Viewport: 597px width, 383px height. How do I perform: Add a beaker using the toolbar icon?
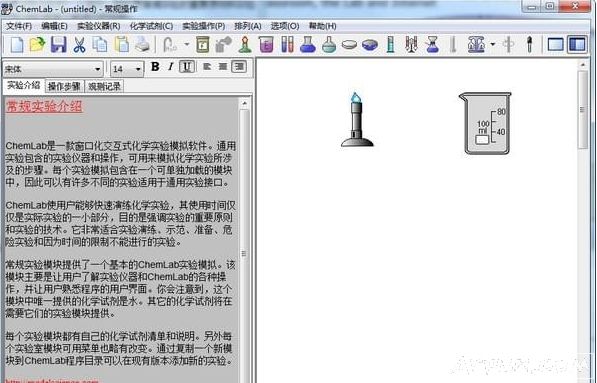(266, 45)
